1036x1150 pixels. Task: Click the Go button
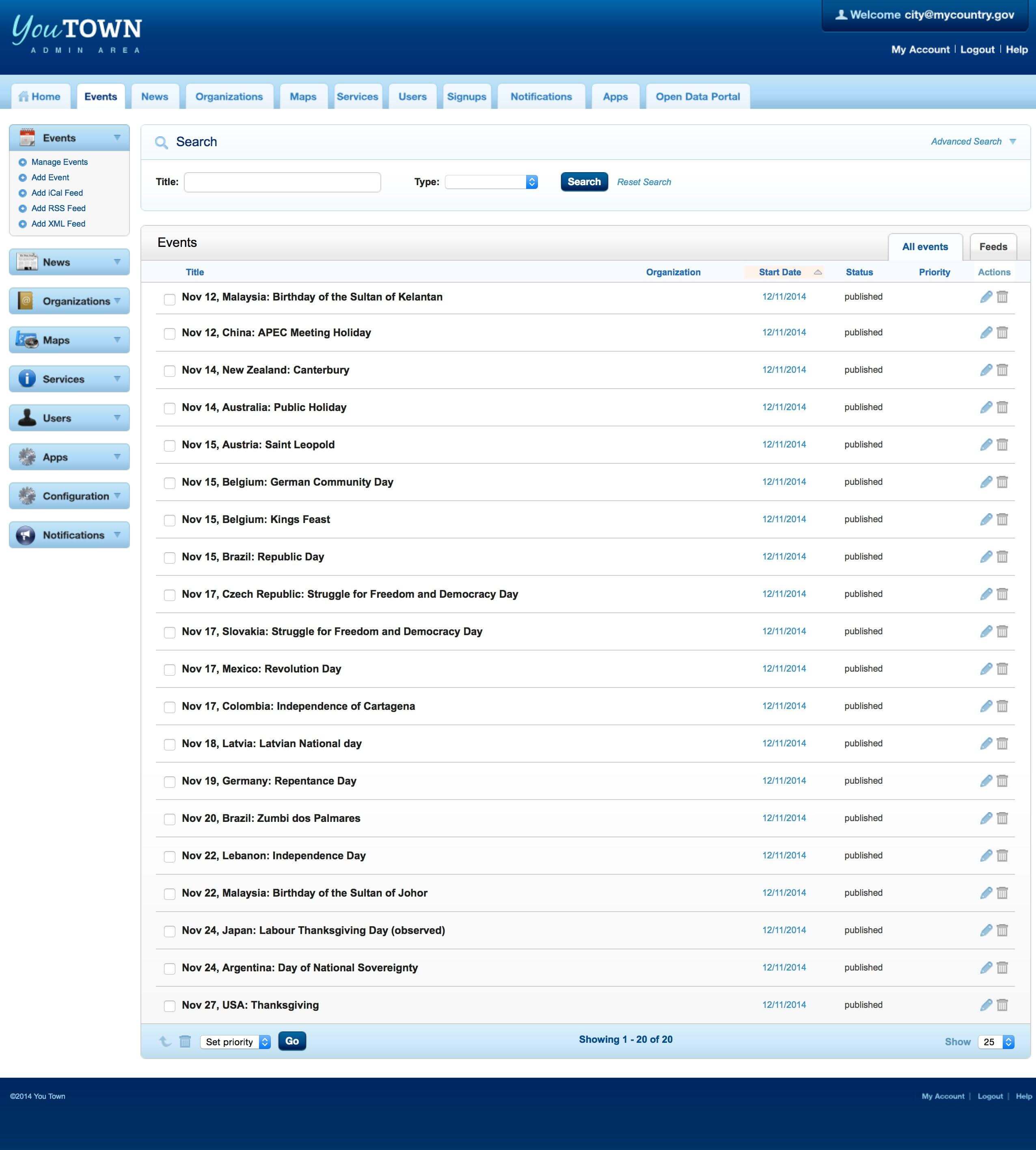(x=292, y=1041)
